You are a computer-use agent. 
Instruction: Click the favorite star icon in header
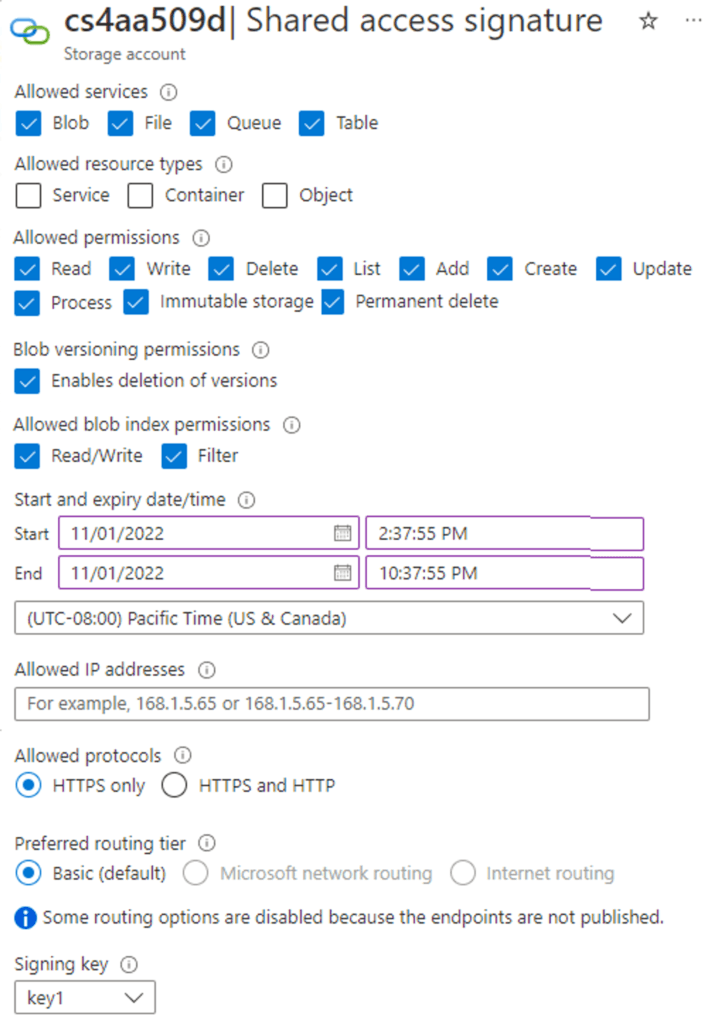pos(648,21)
